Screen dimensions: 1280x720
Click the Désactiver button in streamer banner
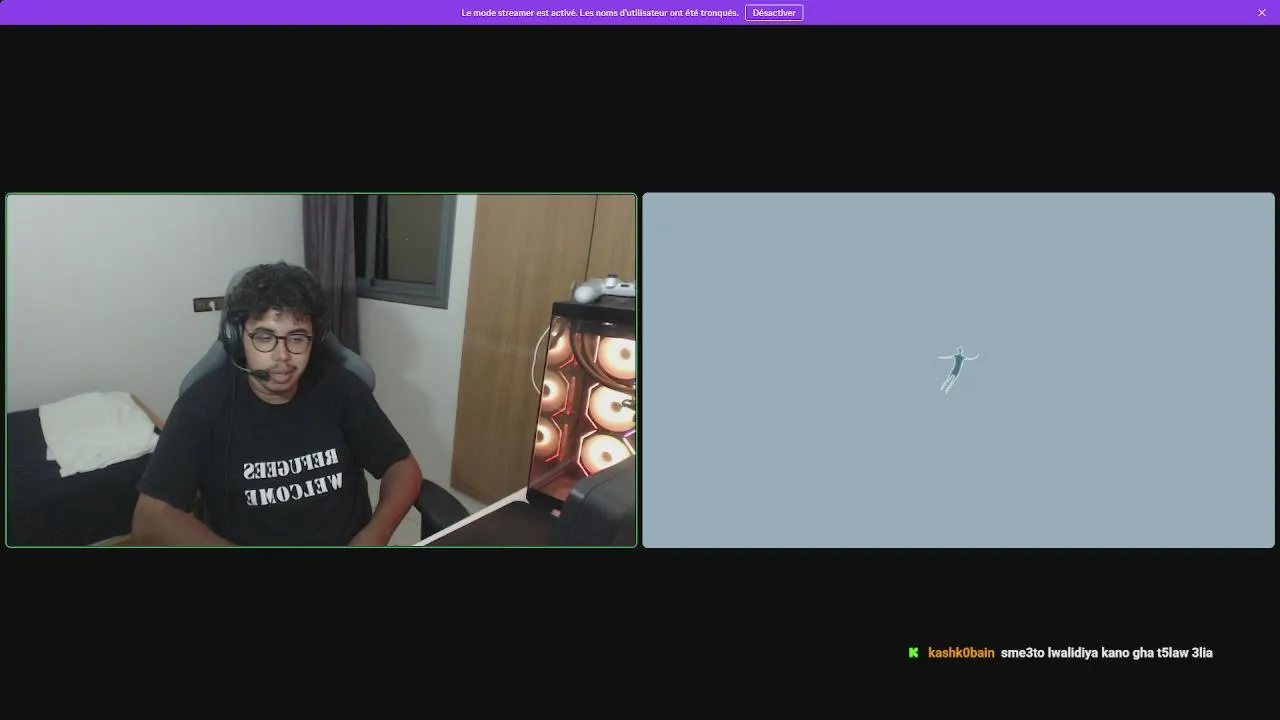pyautogui.click(x=773, y=13)
